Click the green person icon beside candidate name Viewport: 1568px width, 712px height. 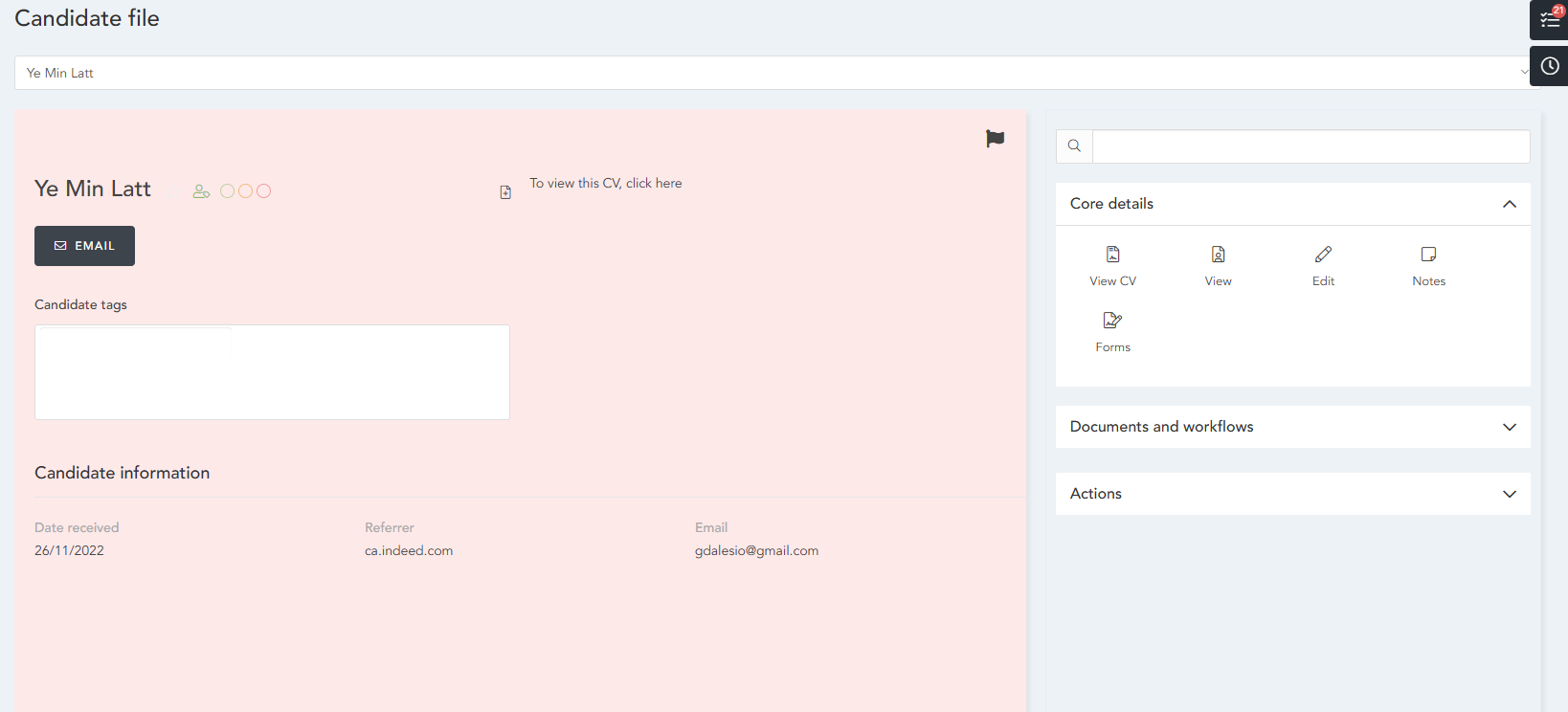(x=201, y=191)
